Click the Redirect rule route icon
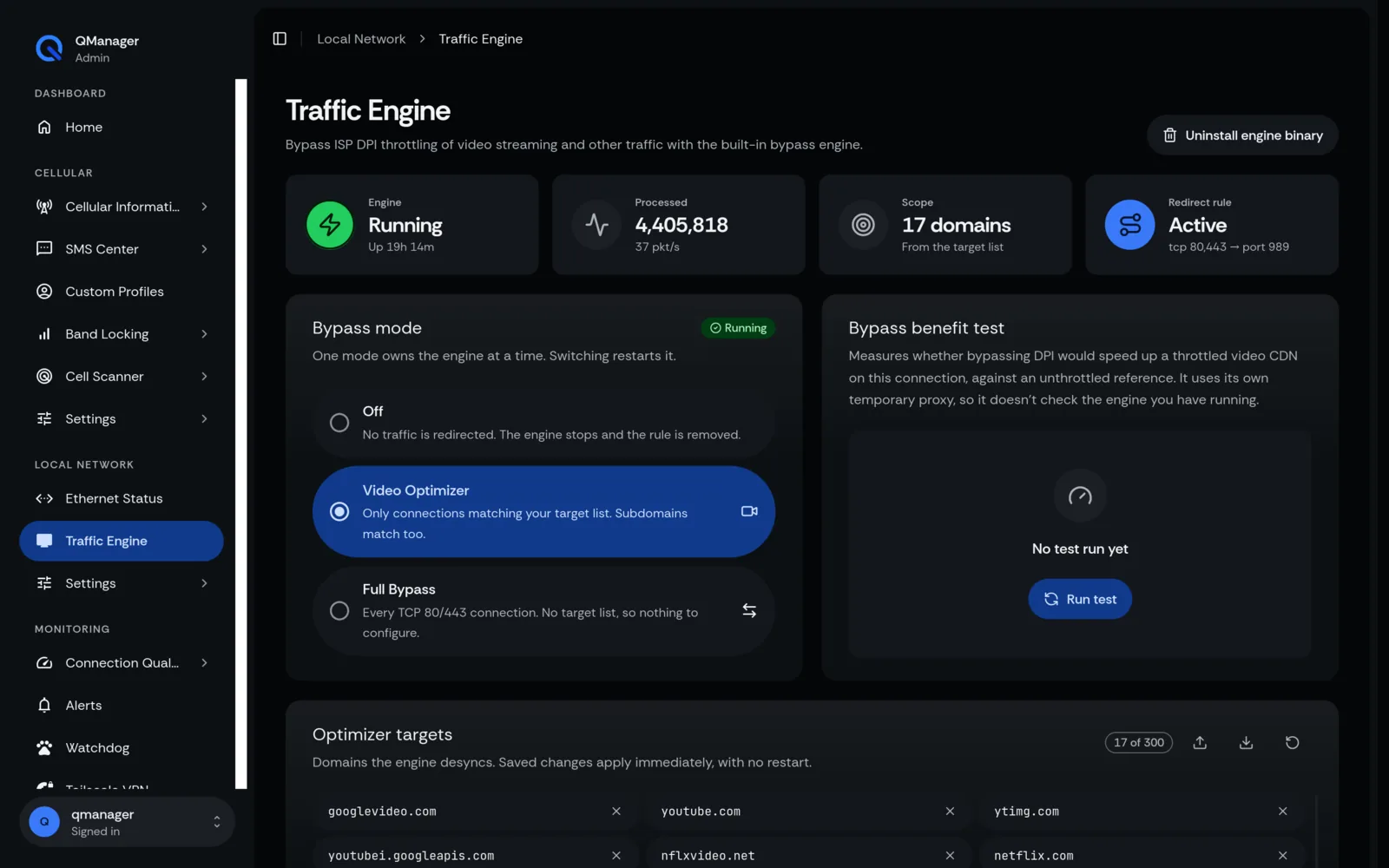Image resolution: width=1389 pixels, height=868 pixels. 1129,225
